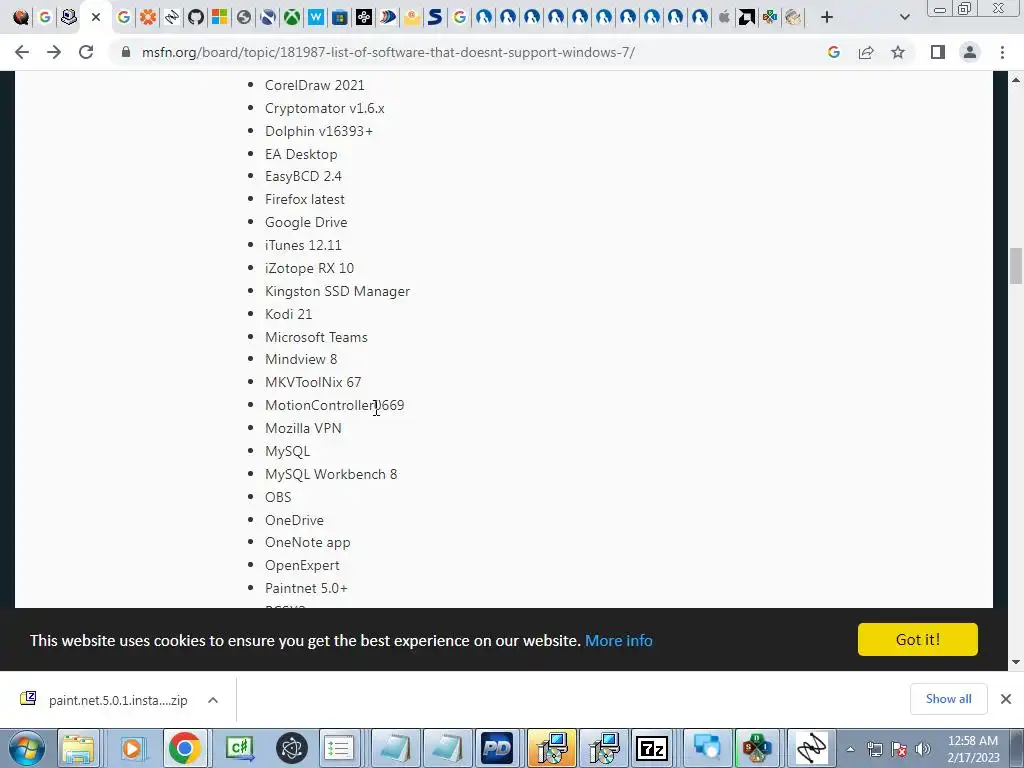
Task: Switch to the GitHub tab
Action: coord(195,17)
